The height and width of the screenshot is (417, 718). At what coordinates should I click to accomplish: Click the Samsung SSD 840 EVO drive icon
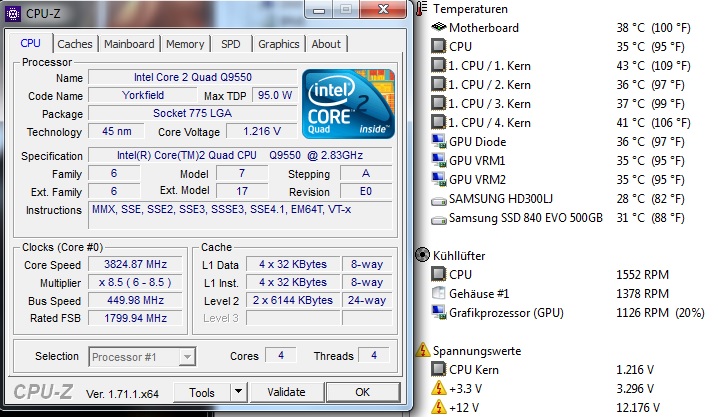(x=439, y=220)
